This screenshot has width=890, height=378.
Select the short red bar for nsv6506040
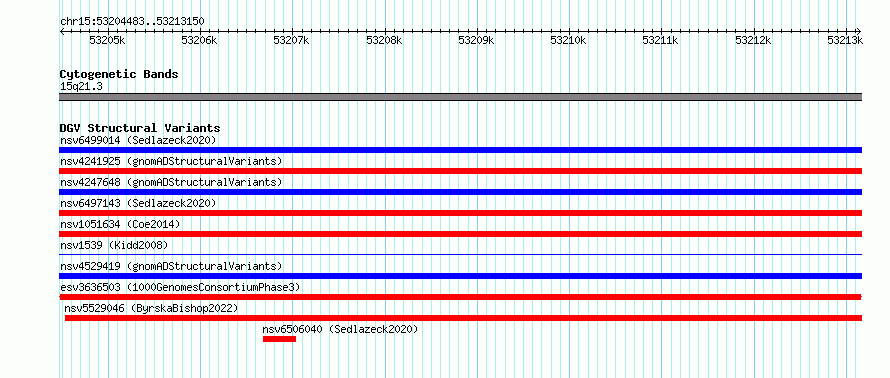point(279,339)
